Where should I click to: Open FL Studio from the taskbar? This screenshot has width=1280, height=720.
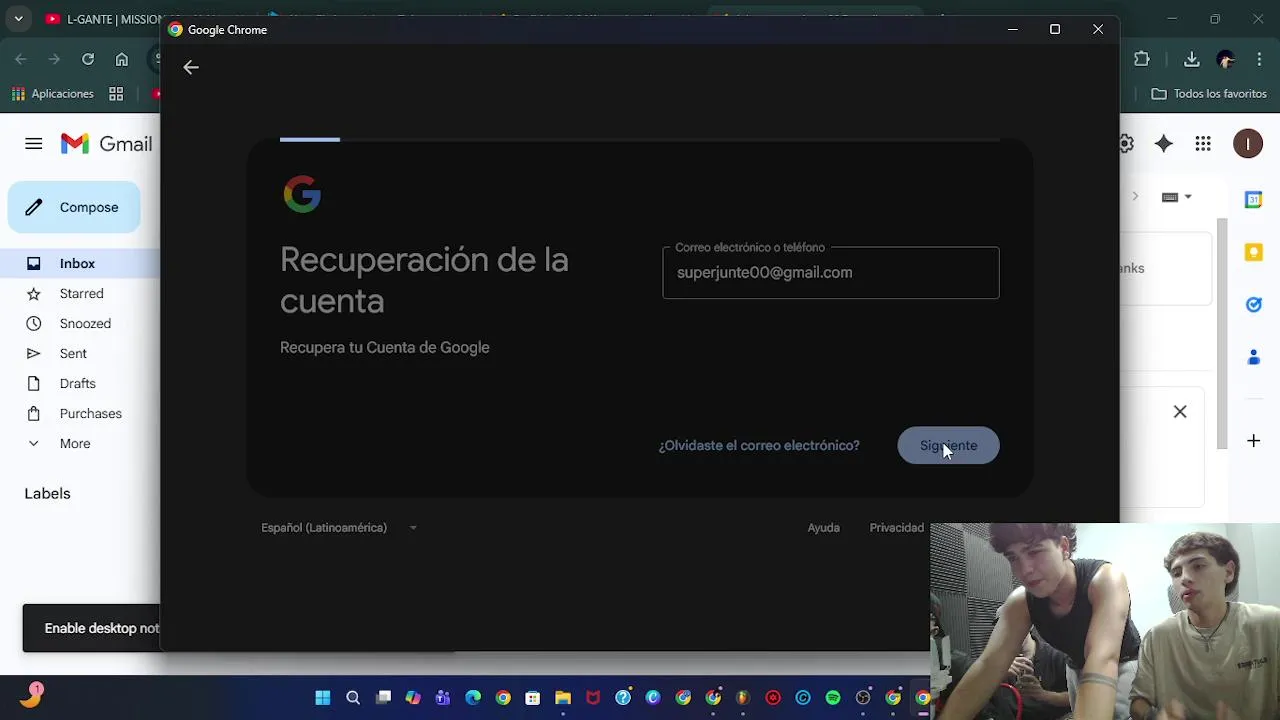[x=743, y=698]
